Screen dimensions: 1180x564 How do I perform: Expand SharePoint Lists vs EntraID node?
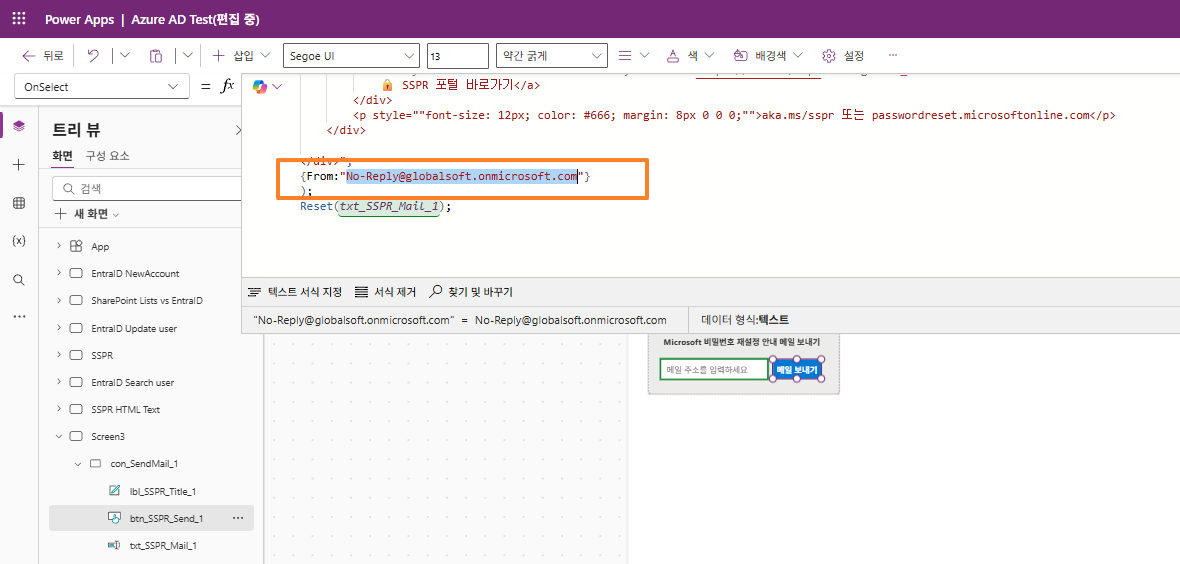click(x=59, y=300)
